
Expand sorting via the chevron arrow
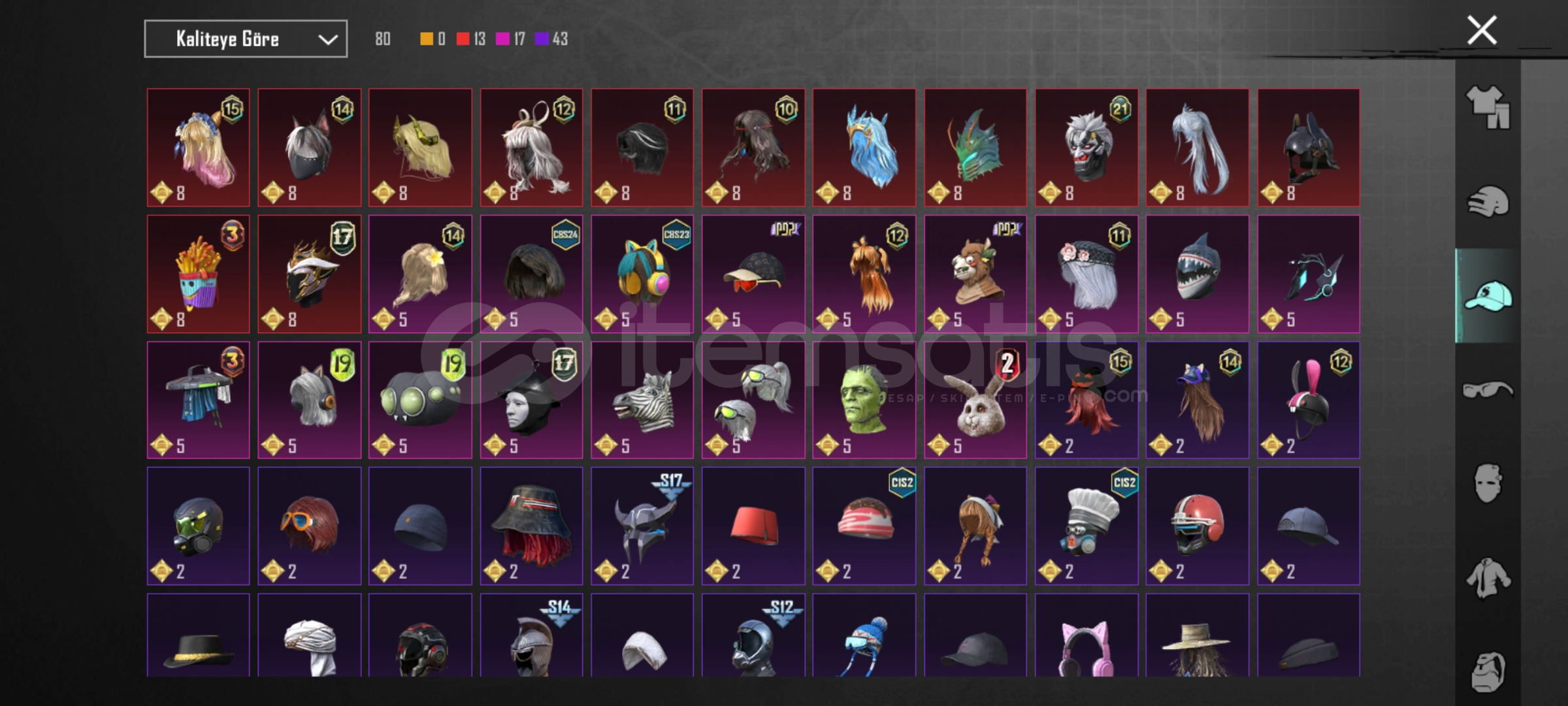pyautogui.click(x=327, y=40)
